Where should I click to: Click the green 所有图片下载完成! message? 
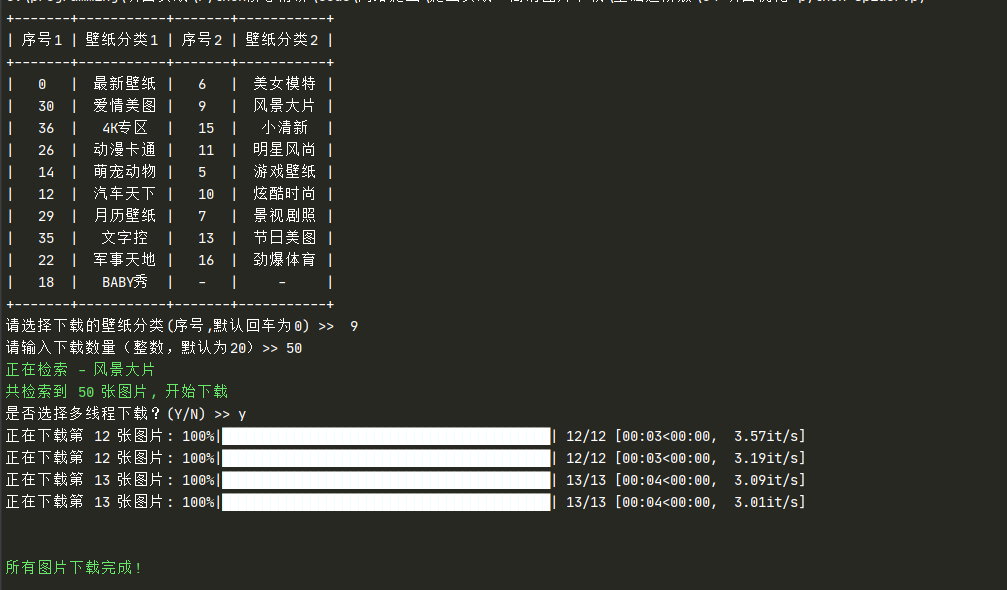click(73, 568)
